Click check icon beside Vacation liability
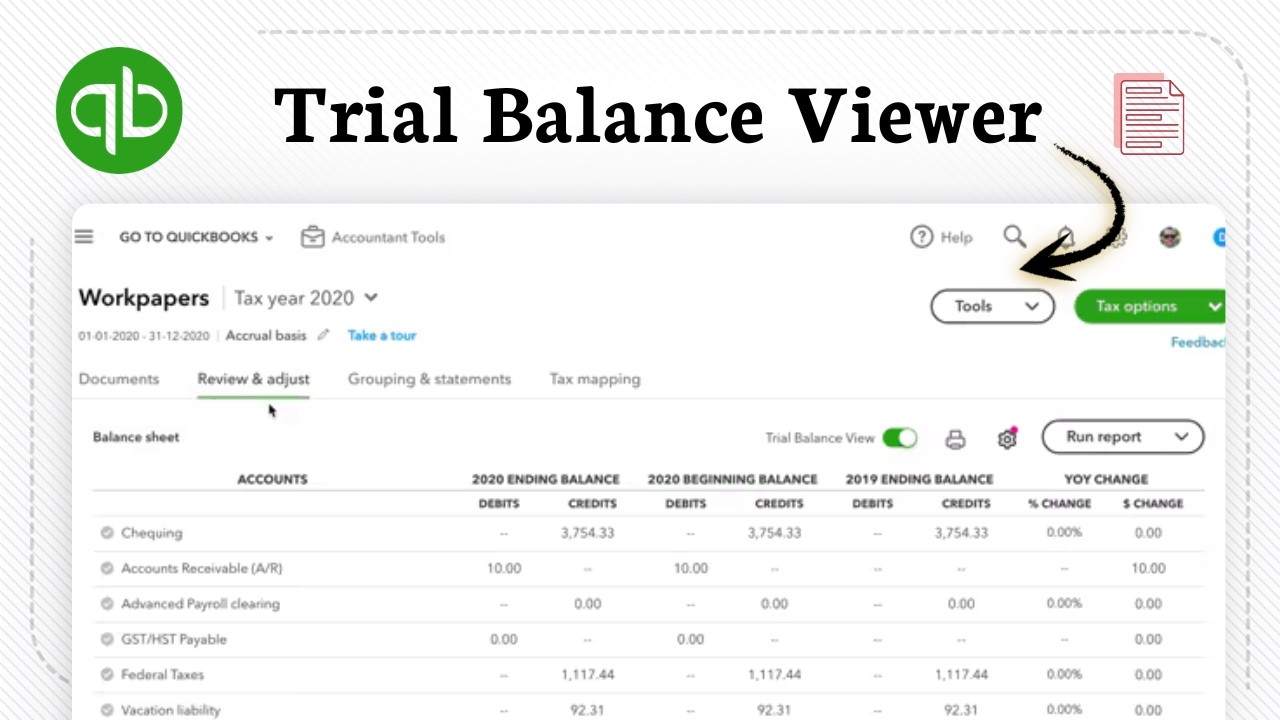The image size is (1280, 720). (106, 710)
